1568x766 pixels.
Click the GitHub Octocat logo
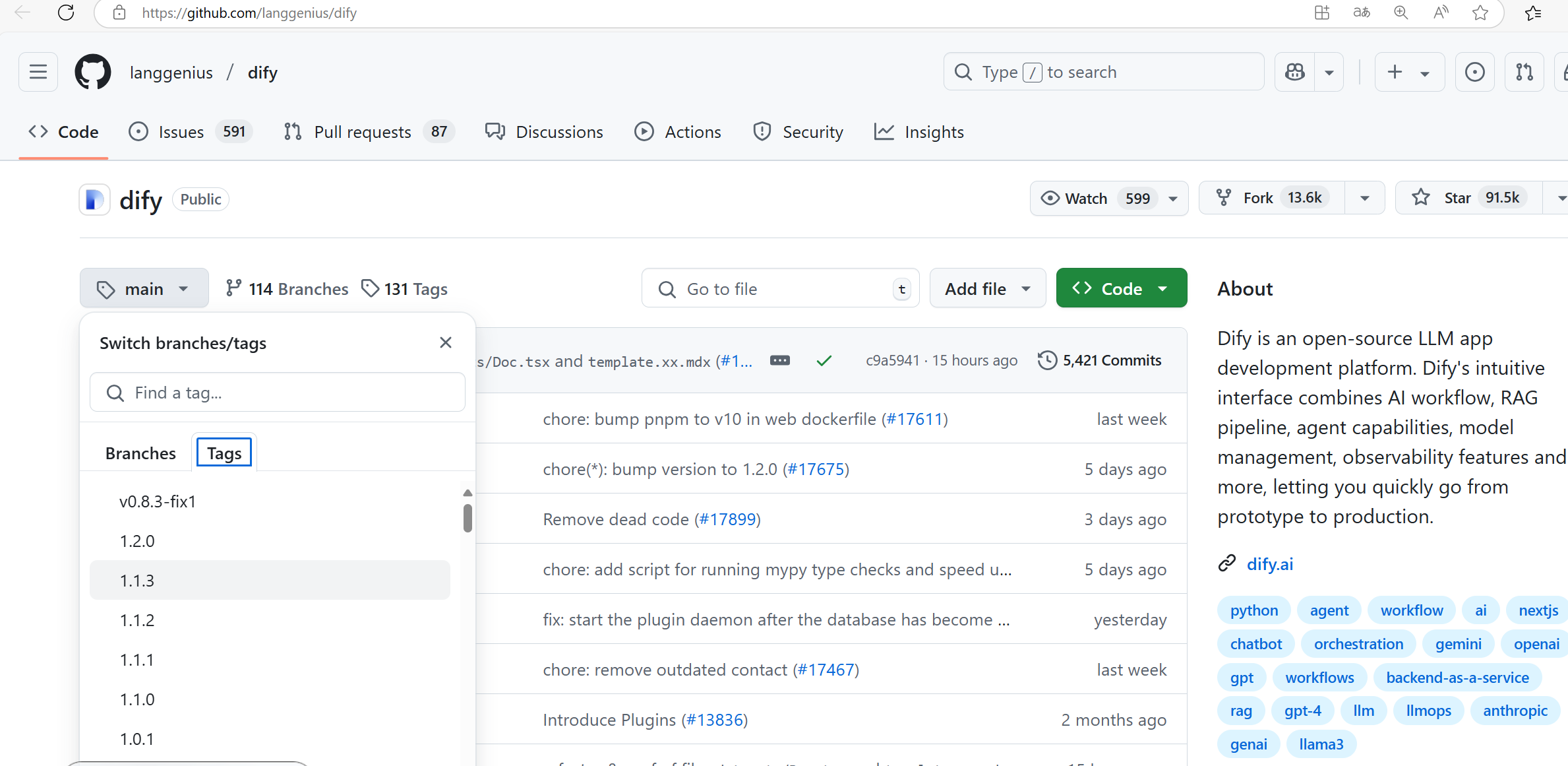(x=93, y=72)
